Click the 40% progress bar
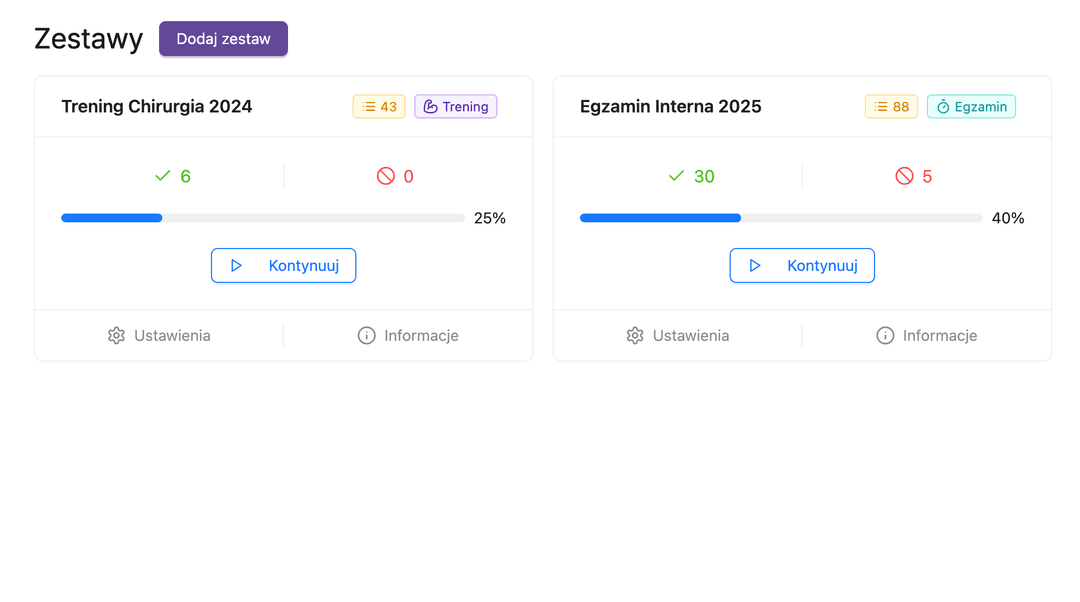The image size is (1080, 602). 781,218
